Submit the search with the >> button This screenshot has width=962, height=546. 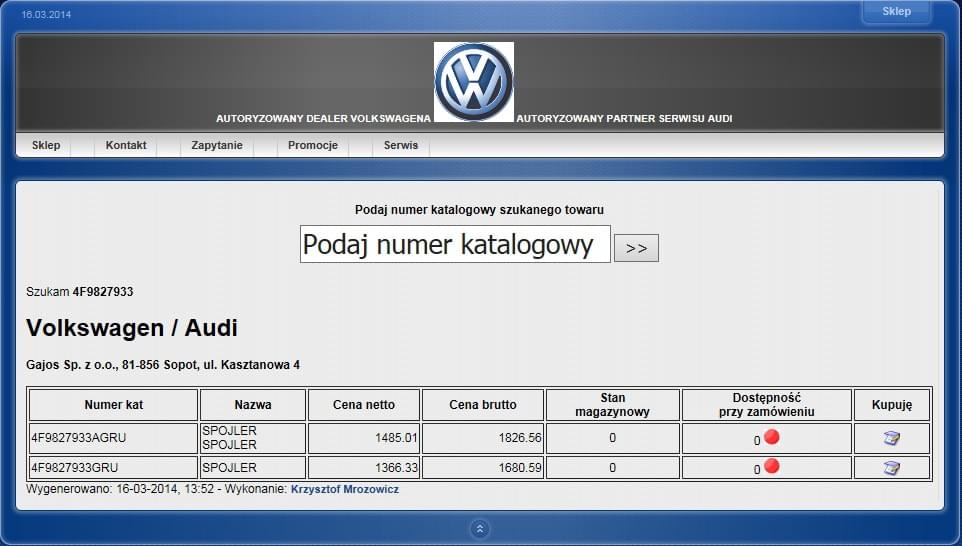[x=636, y=248]
